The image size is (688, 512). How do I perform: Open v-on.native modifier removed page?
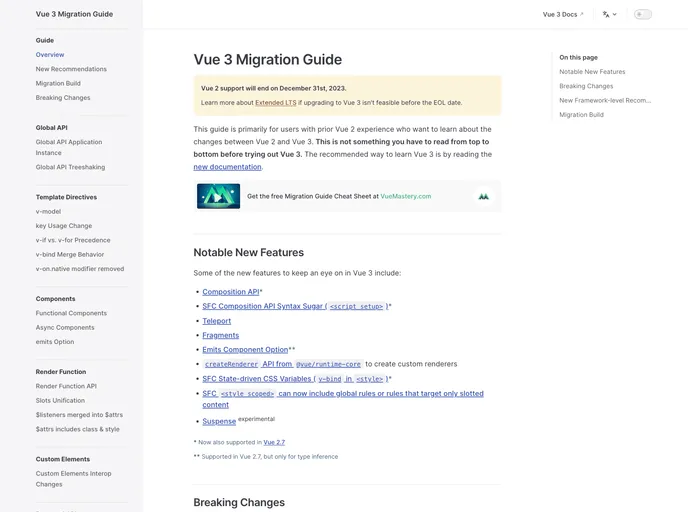80,269
